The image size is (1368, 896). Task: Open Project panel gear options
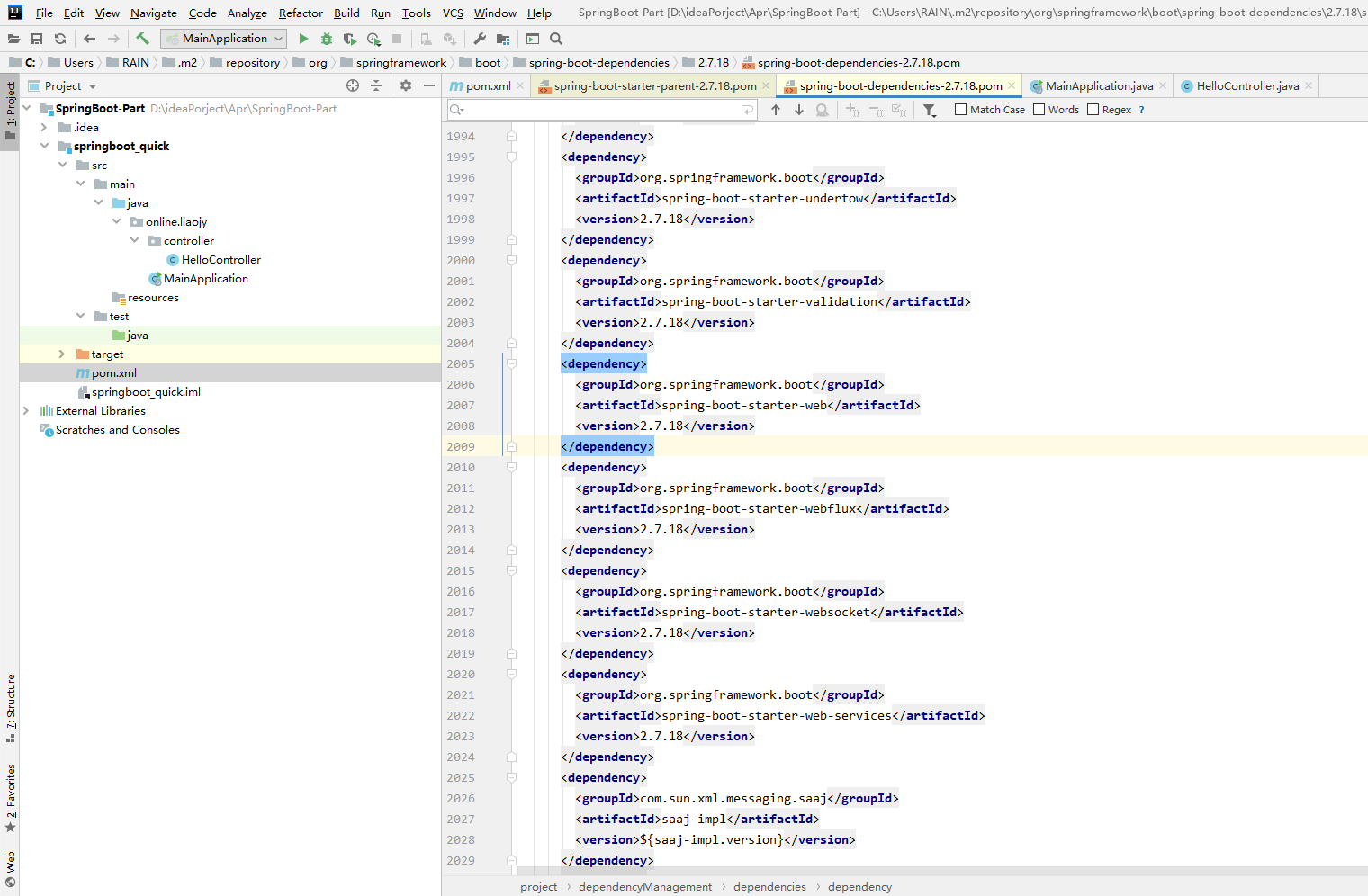[x=406, y=85]
